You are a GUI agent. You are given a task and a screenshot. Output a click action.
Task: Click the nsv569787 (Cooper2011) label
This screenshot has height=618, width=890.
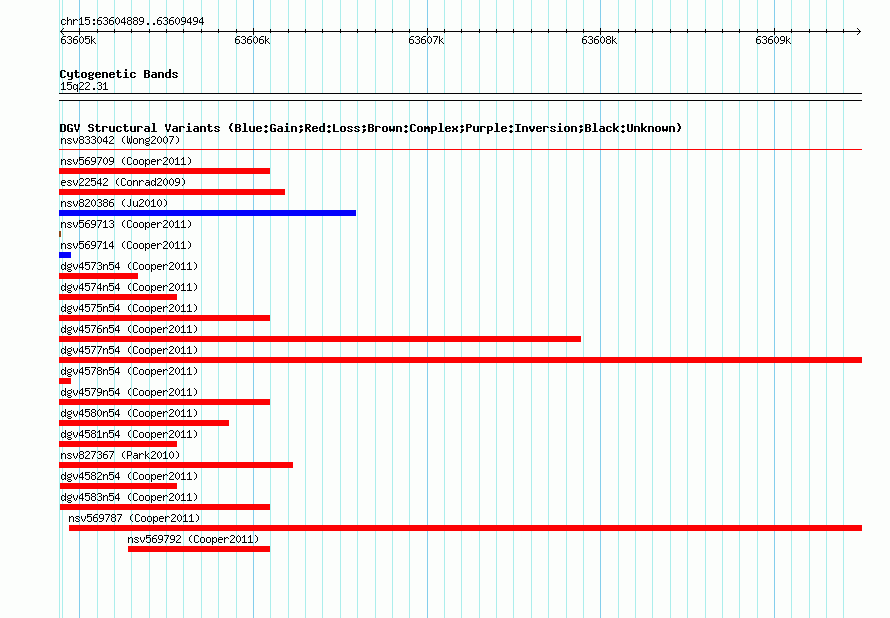coord(134,518)
